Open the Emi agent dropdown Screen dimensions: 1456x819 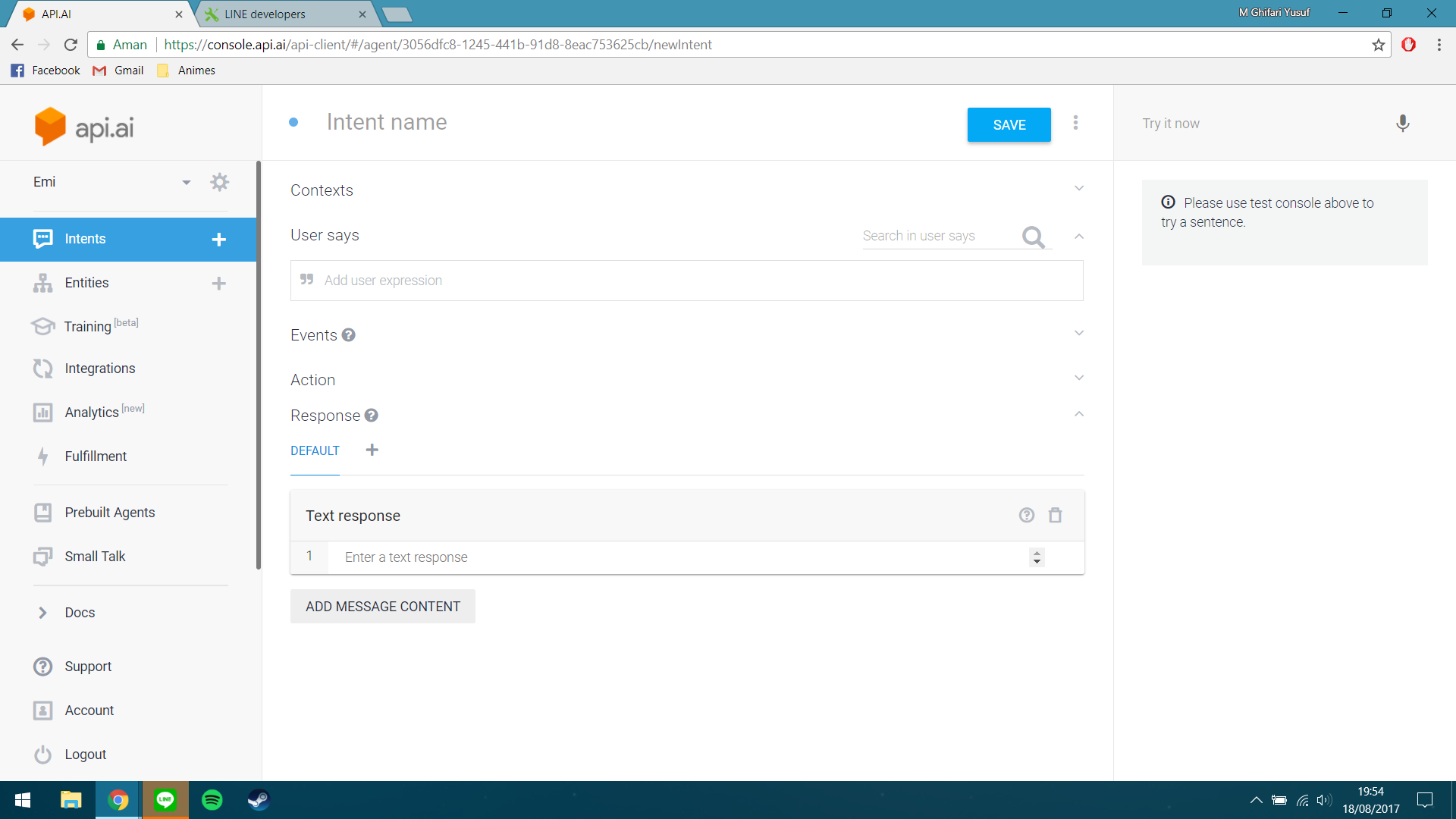[186, 183]
